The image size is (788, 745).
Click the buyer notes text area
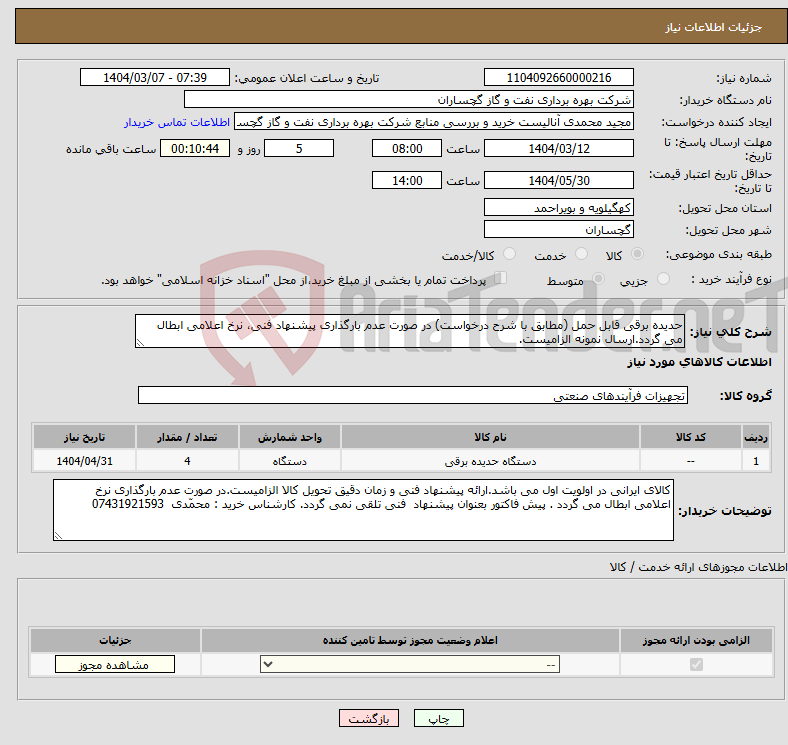click(363, 510)
